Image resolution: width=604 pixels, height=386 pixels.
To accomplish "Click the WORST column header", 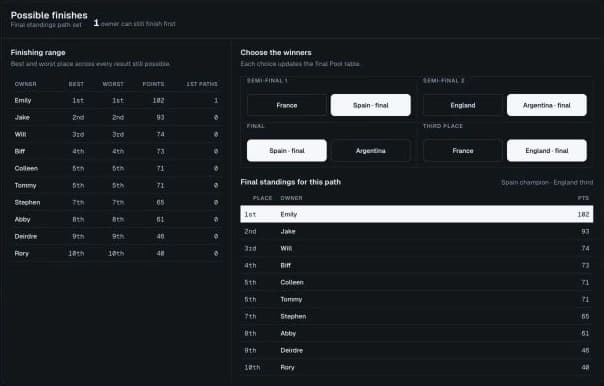I will coord(113,84).
